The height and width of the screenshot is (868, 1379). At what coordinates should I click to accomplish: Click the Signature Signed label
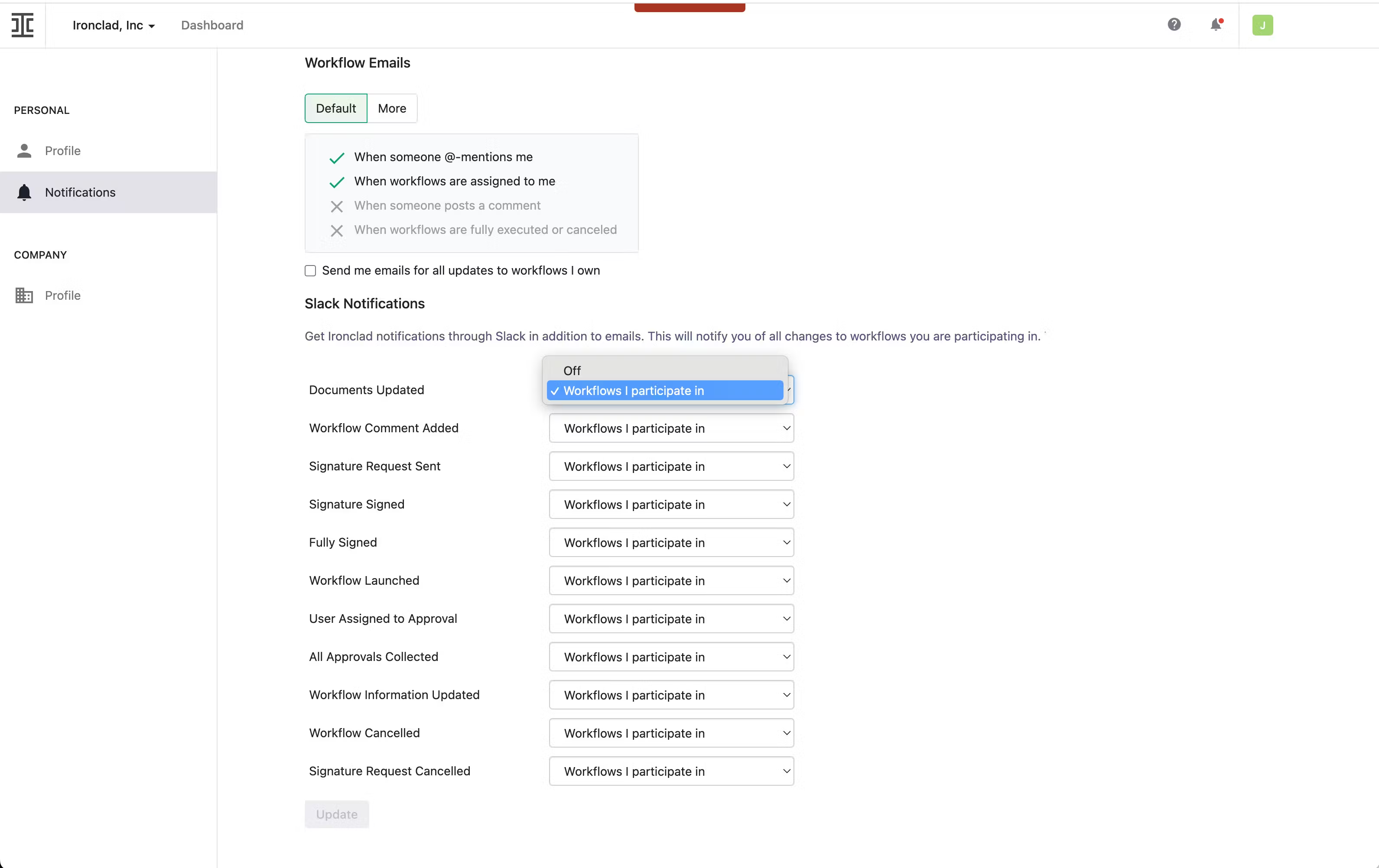click(x=357, y=504)
